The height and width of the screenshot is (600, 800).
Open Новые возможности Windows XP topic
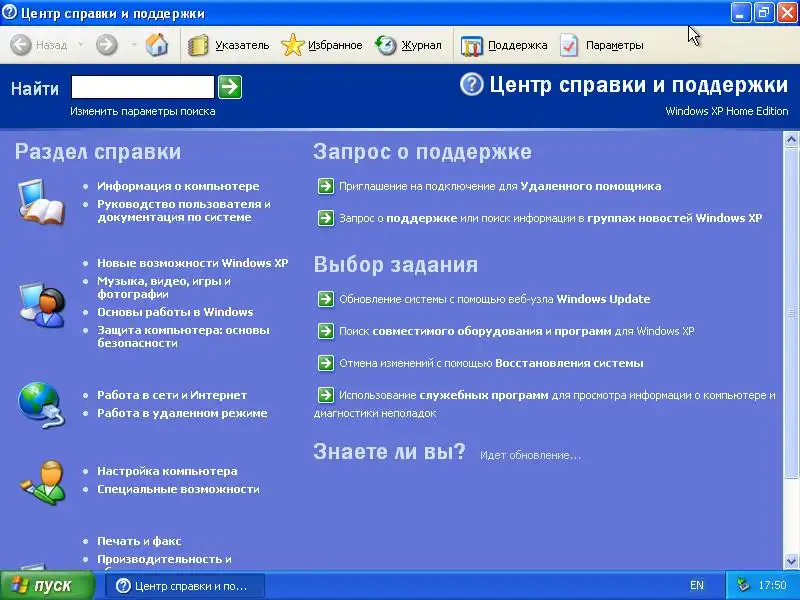click(192, 263)
